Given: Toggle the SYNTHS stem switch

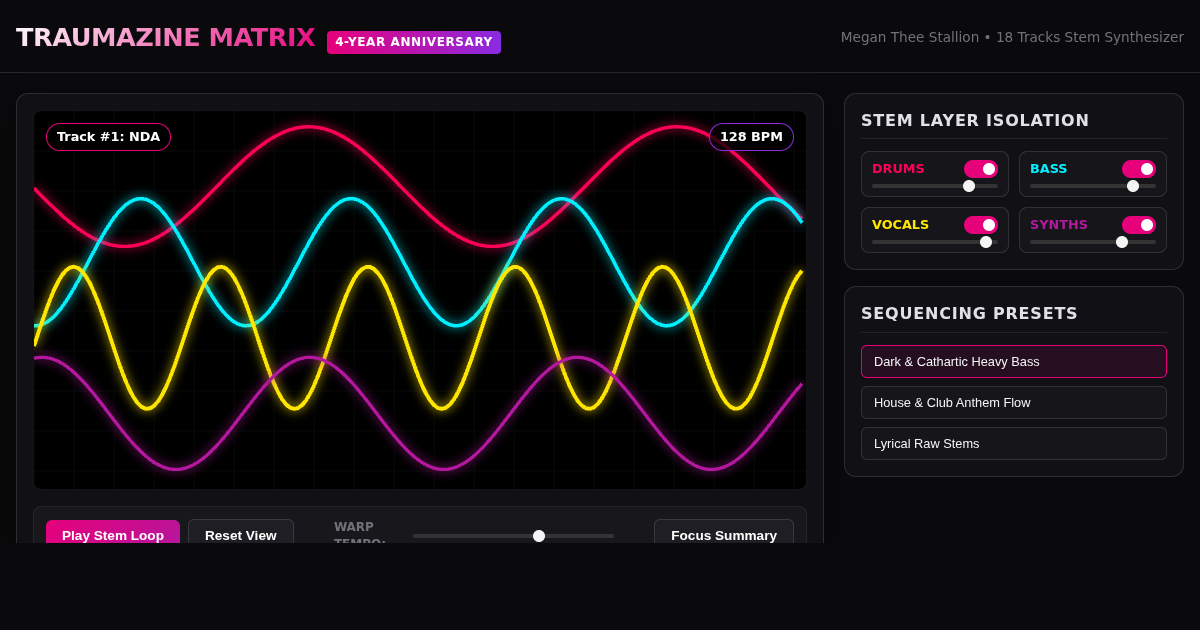Looking at the screenshot, I should (1138, 225).
